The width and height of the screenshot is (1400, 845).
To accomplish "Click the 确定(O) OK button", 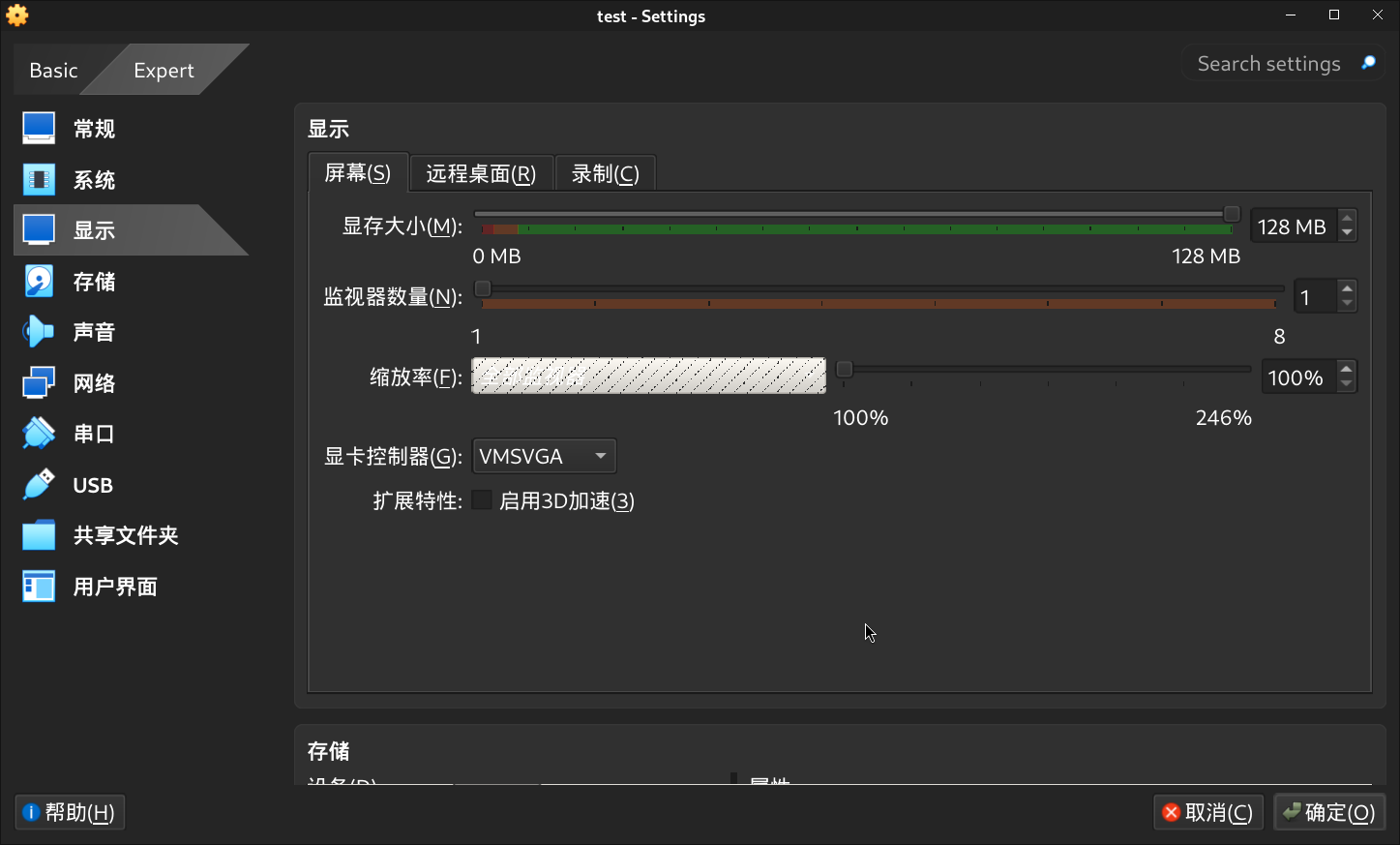I will (1329, 812).
